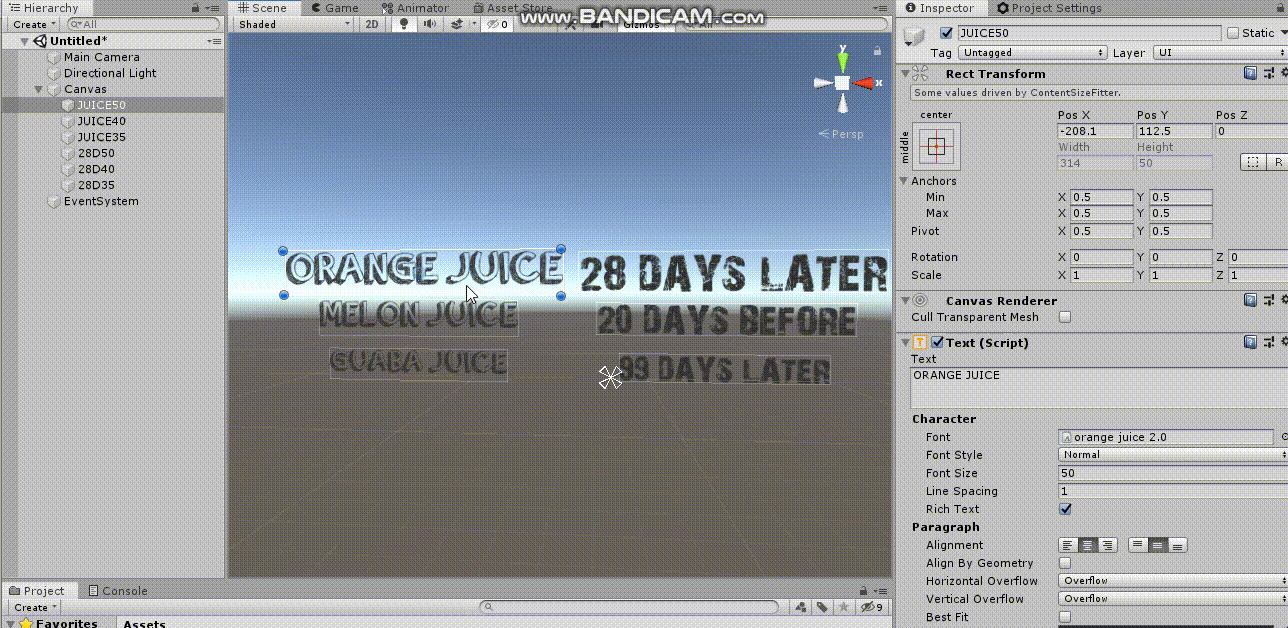Toggle scene lighting lightbulb icon

coord(403,24)
